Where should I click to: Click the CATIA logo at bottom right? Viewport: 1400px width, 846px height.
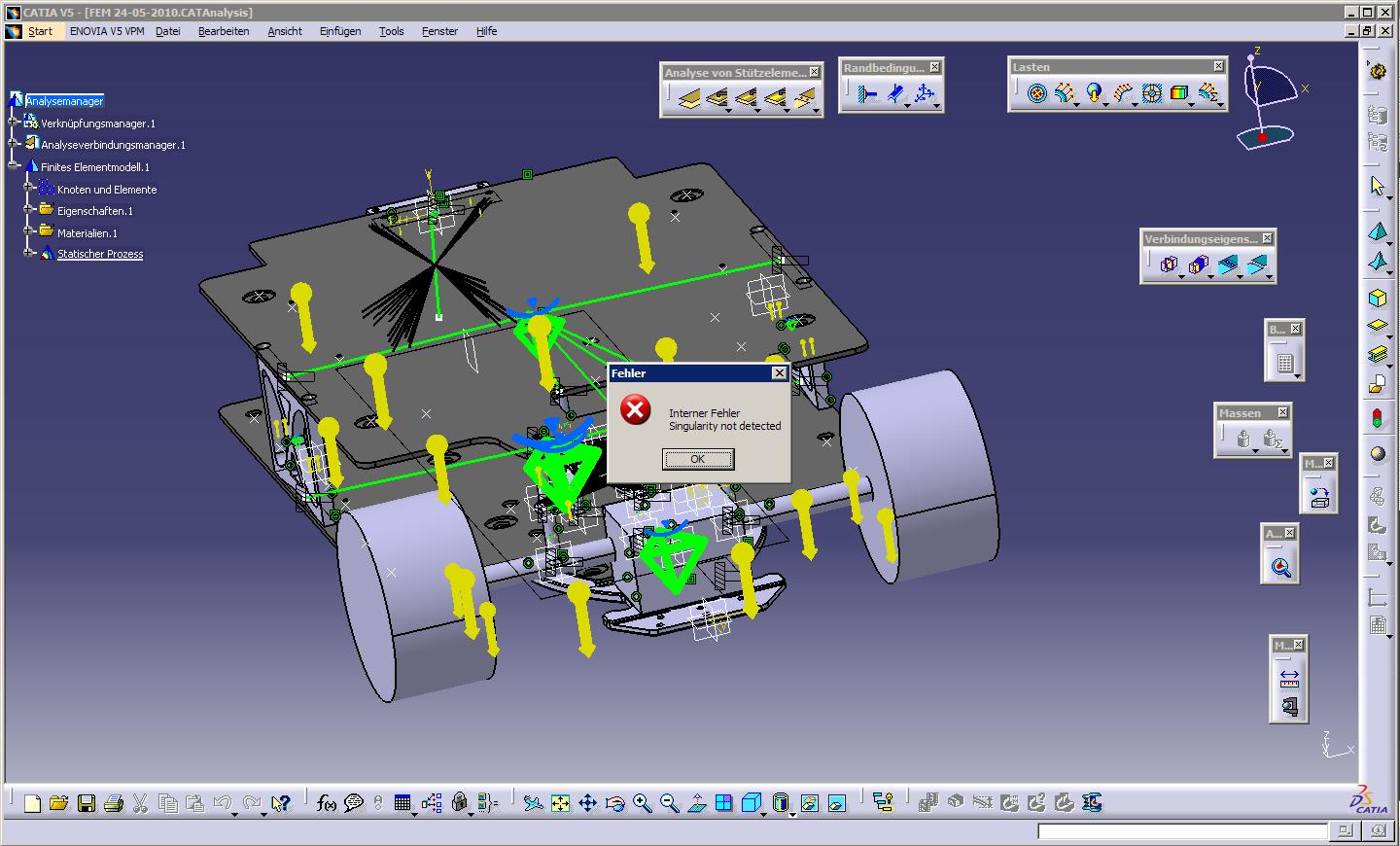(1369, 800)
